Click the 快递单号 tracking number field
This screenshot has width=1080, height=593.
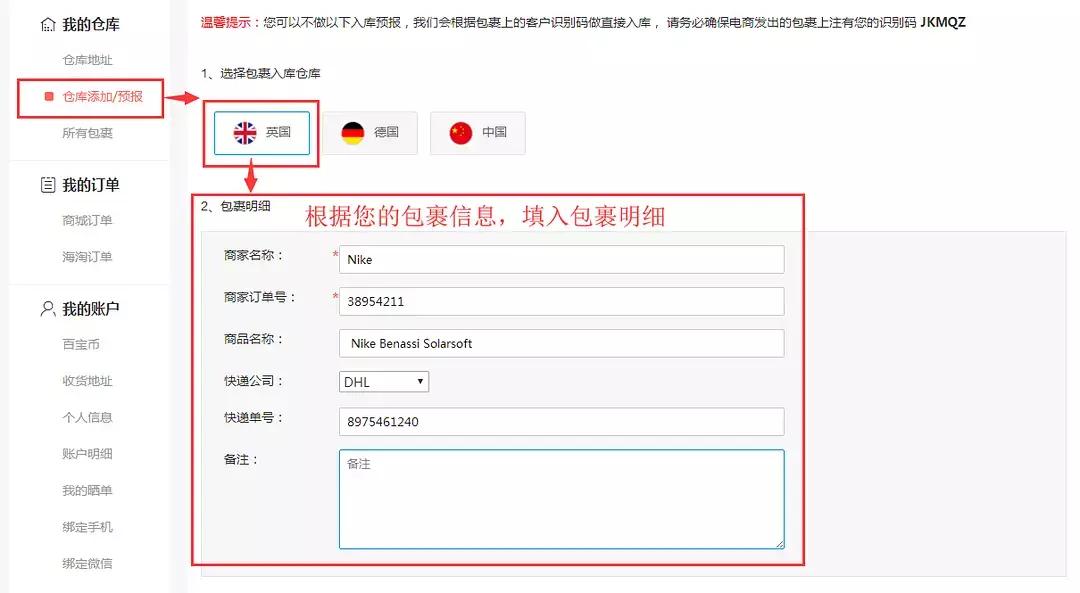tap(563, 422)
